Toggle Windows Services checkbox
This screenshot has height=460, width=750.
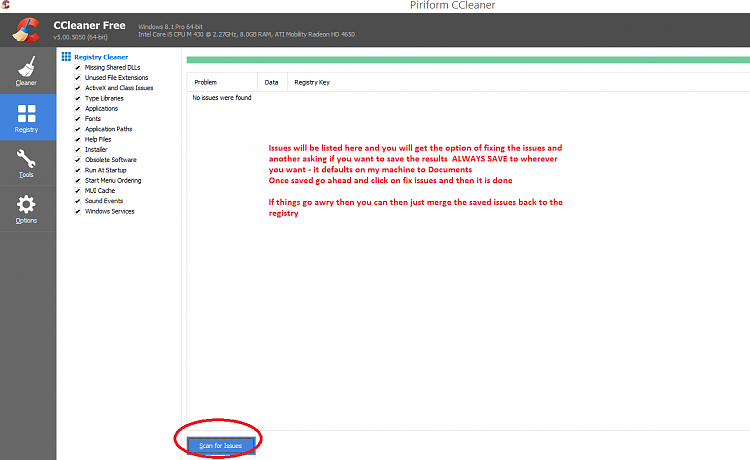click(x=77, y=211)
